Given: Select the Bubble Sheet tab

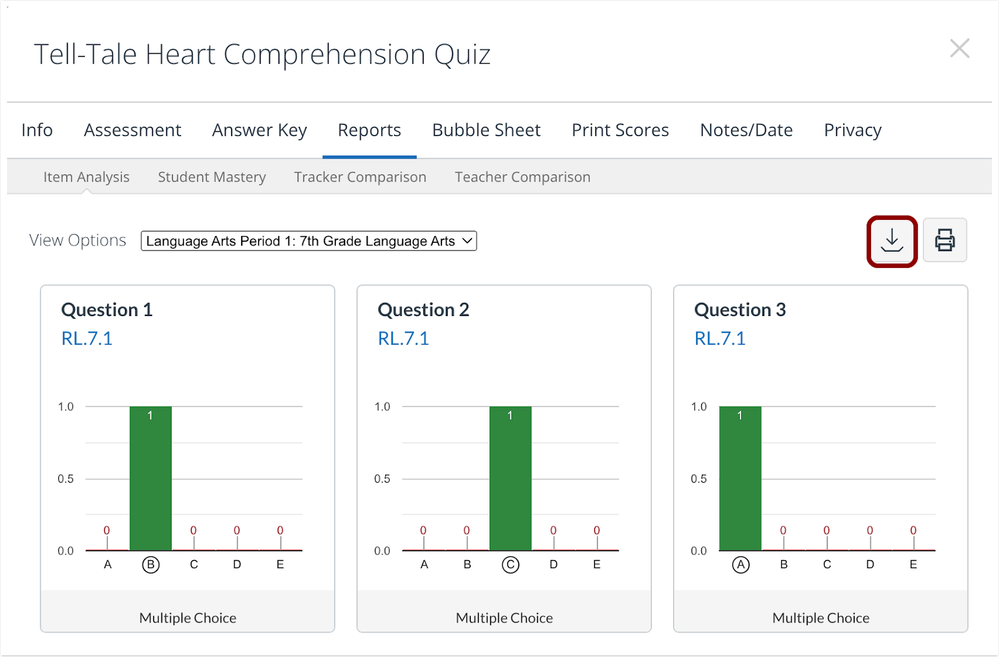Looking at the screenshot, I should (486, 130).
